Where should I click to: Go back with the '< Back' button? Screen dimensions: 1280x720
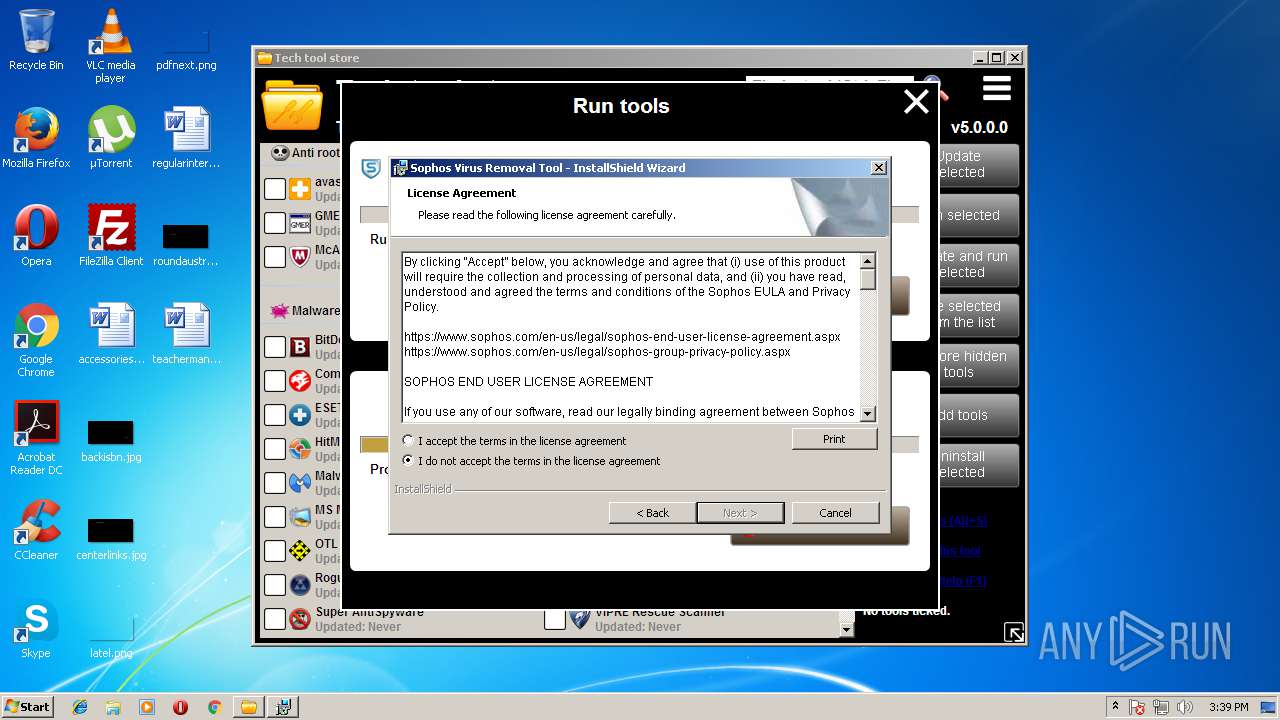(652, 513)
